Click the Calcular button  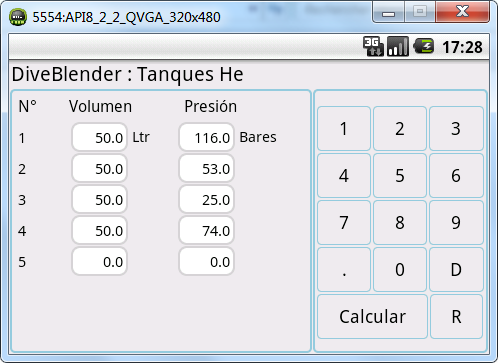coord(372,317)
